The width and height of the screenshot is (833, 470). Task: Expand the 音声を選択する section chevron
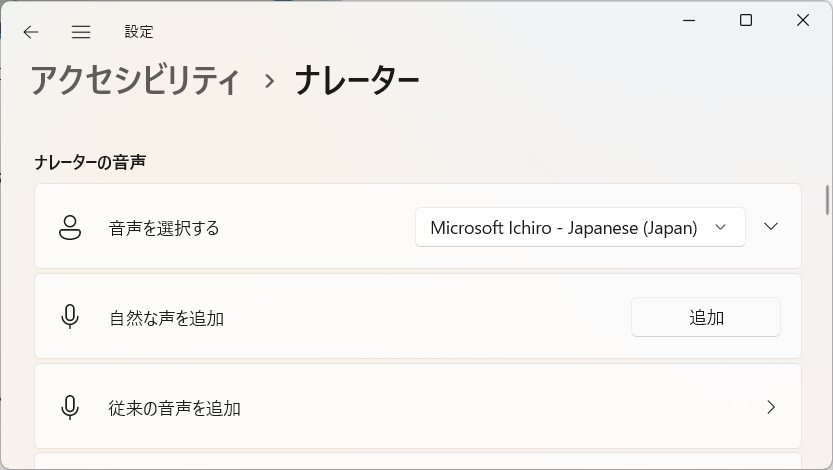click(x=771, y=227)
